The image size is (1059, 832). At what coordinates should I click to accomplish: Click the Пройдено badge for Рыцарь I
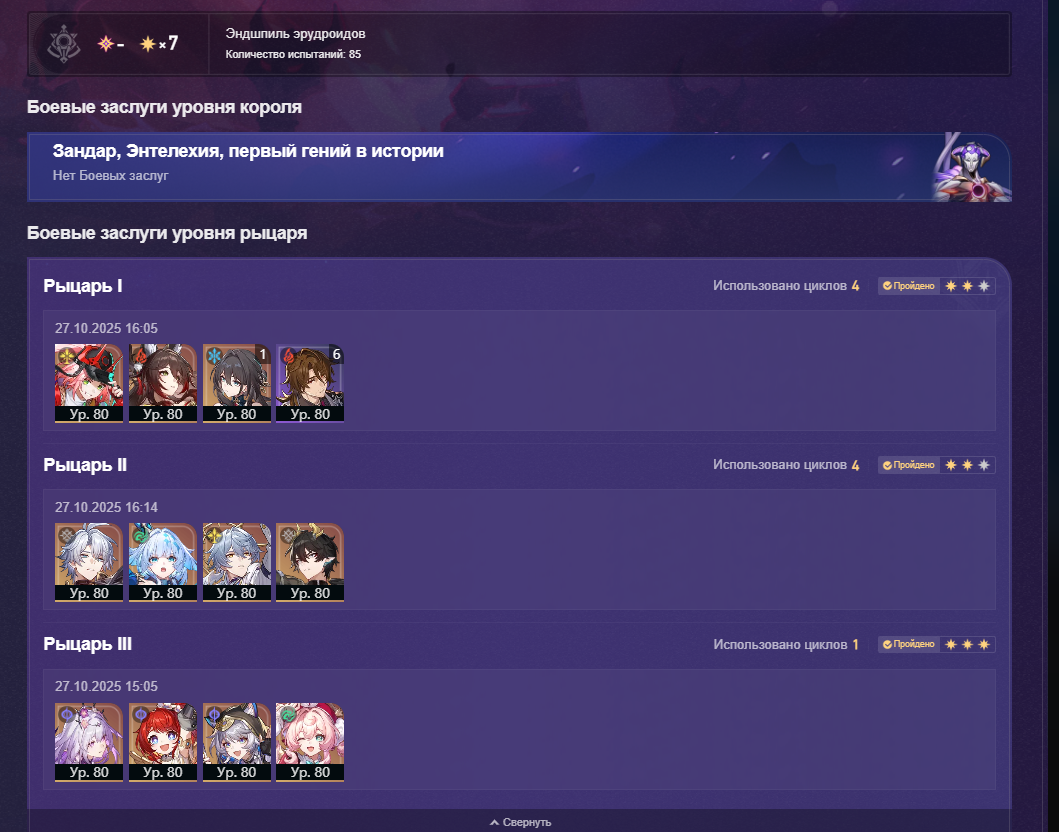pyautogui.click(x=908, y=286)
